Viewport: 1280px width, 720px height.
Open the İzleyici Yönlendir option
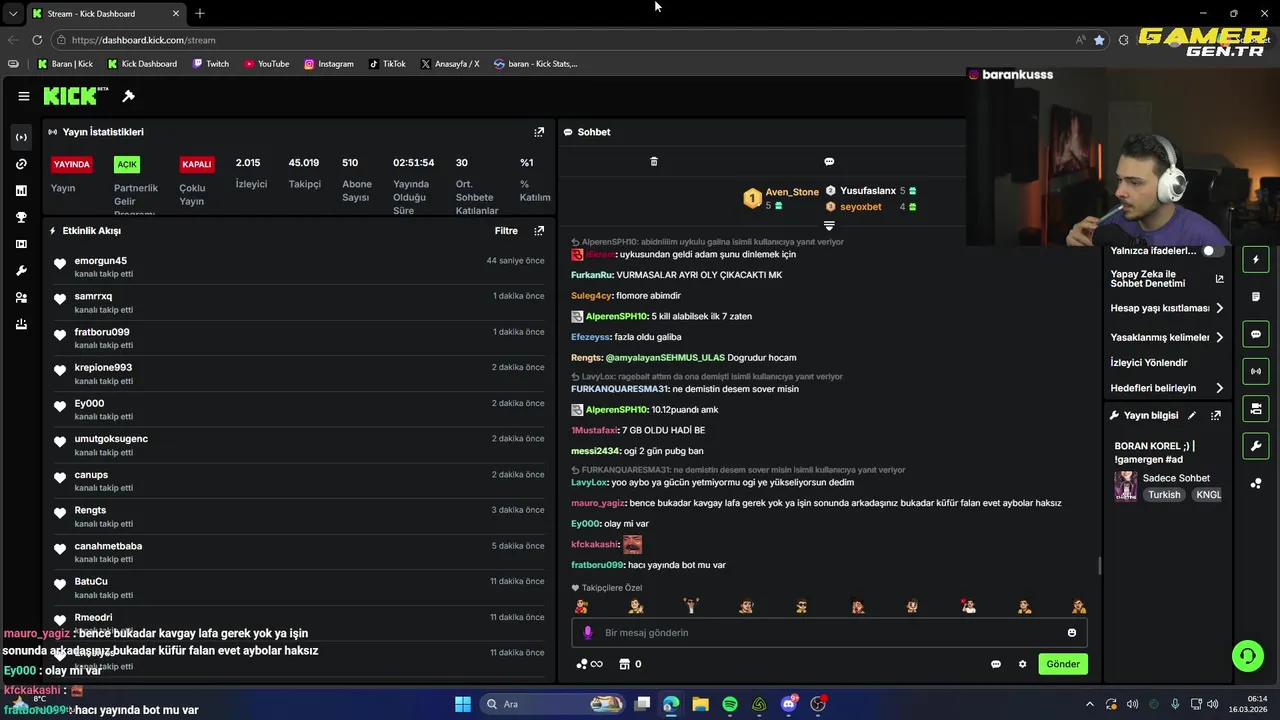[x=1149, y=363]
